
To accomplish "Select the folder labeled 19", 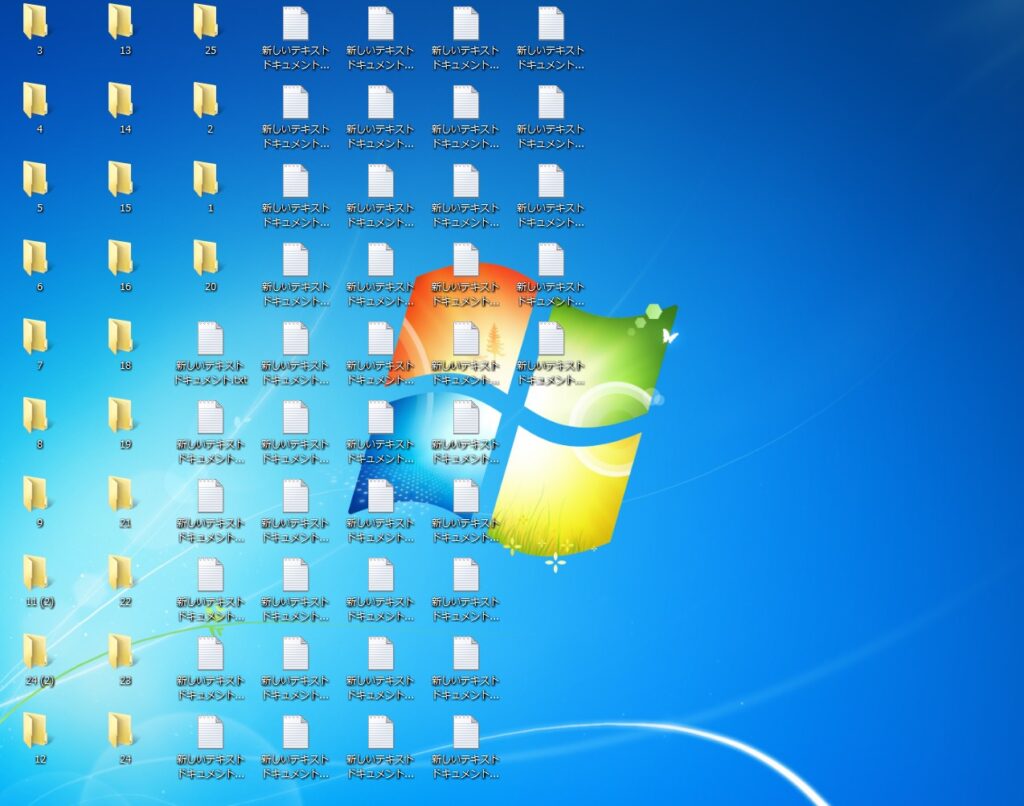I will pyautogui.click(x=121, y=416).
